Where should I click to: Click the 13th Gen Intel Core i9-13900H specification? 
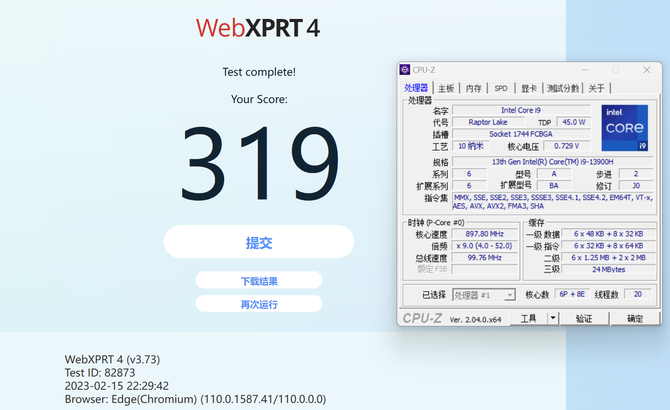[552, 162]
